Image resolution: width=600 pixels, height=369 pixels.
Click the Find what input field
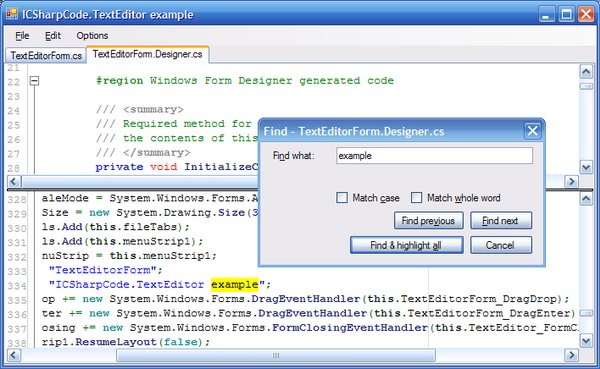(x=434, y=156)
